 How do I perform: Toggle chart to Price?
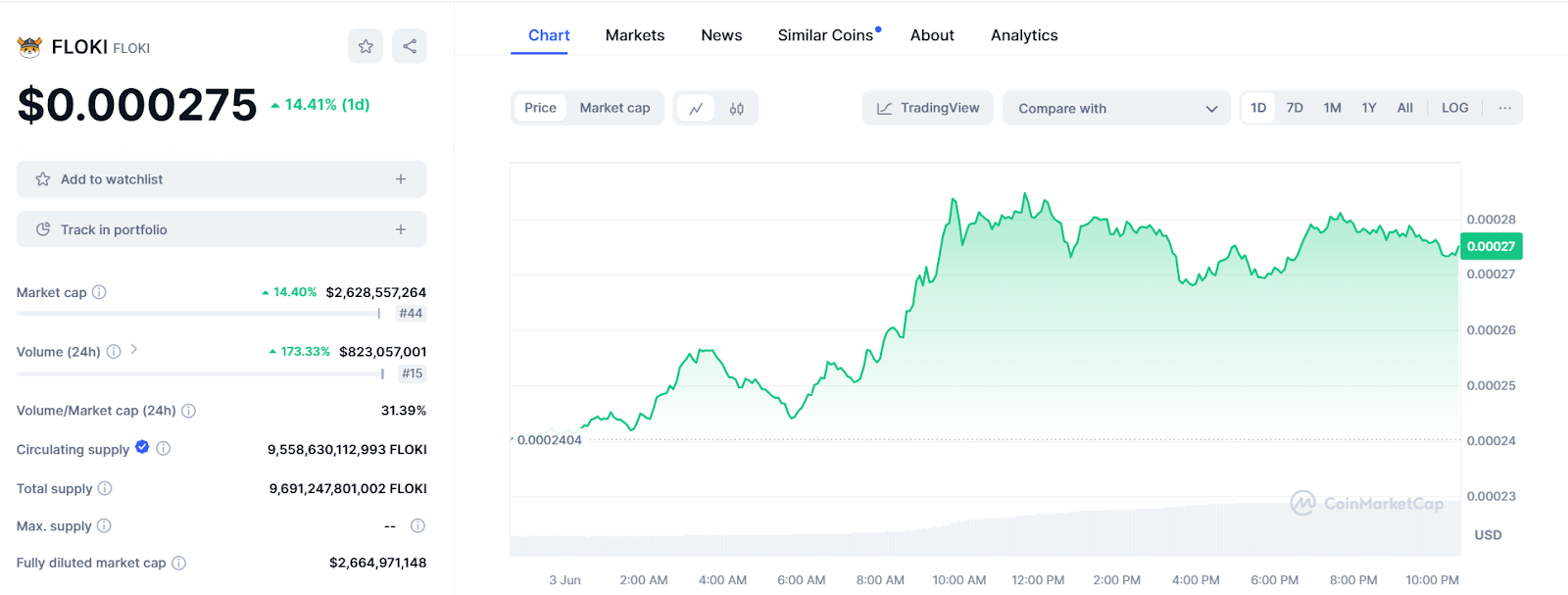point(540,108)
